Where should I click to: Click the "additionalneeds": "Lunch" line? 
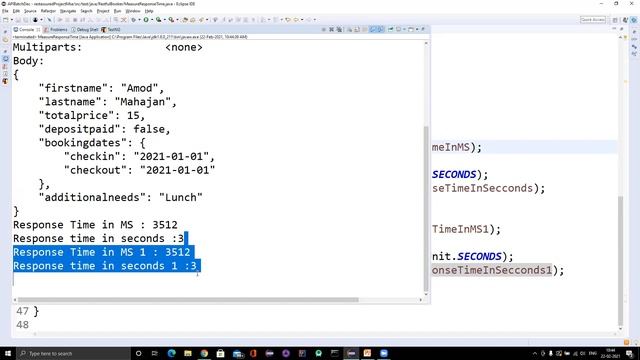click(120, 198)
